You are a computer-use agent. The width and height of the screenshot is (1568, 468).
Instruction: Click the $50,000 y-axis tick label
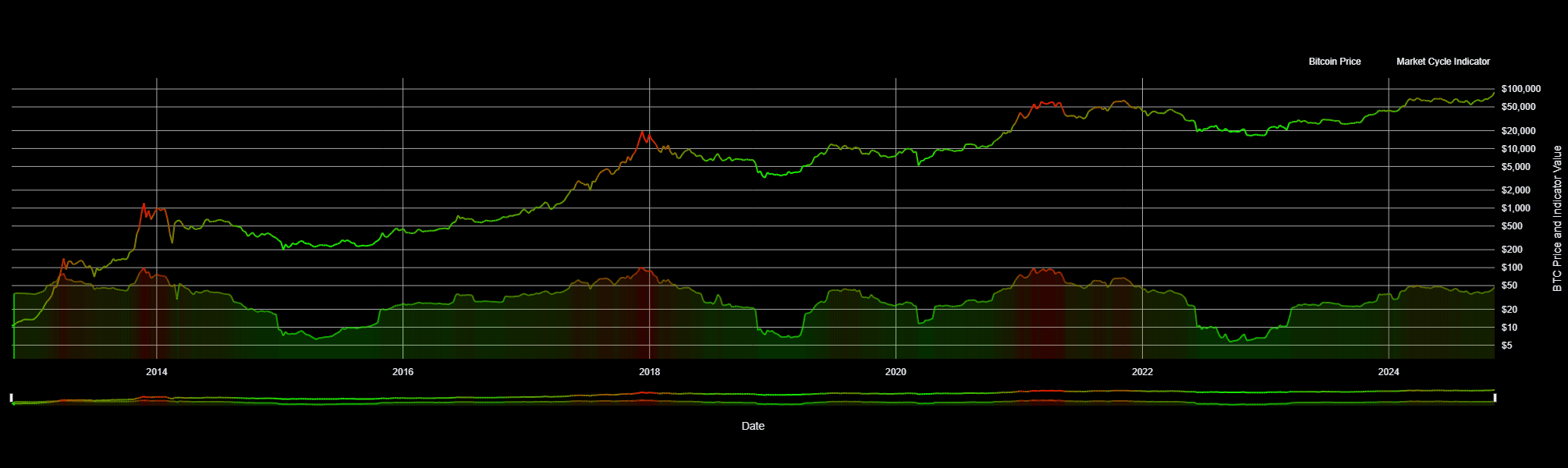1518,107
